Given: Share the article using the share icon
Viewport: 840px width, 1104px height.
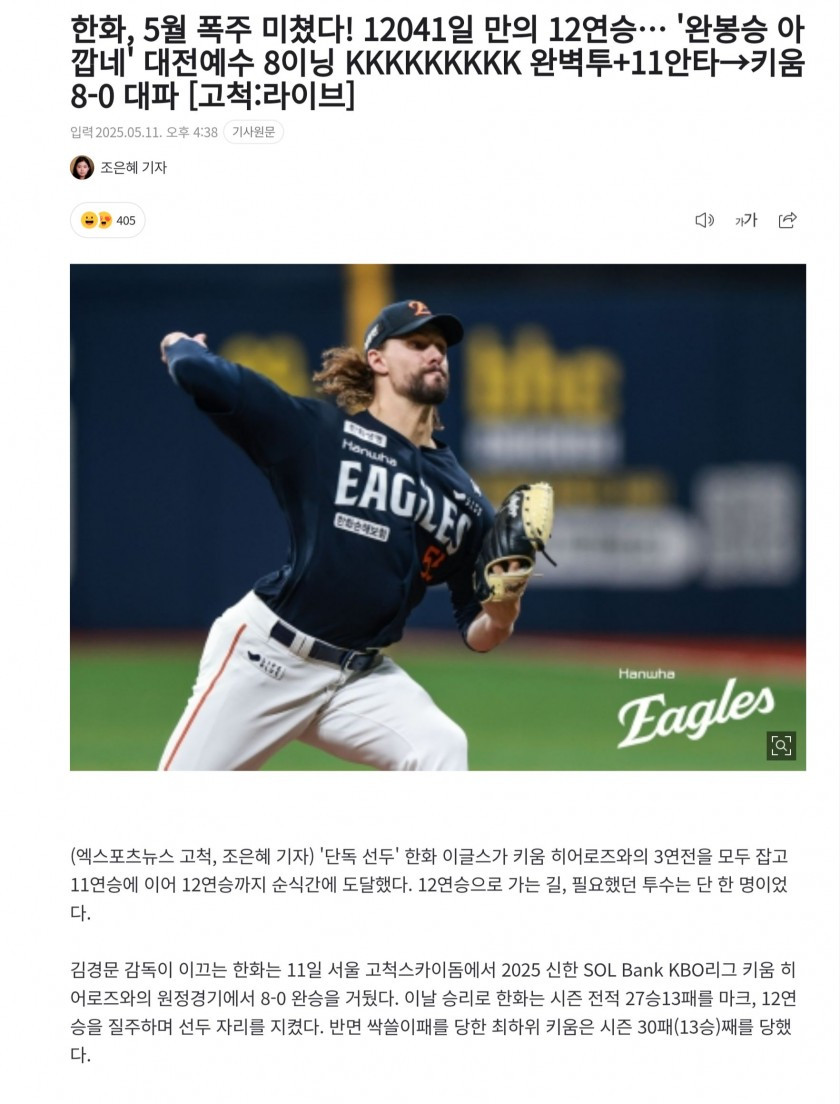Looking at the screenshot, I should 787,220.
